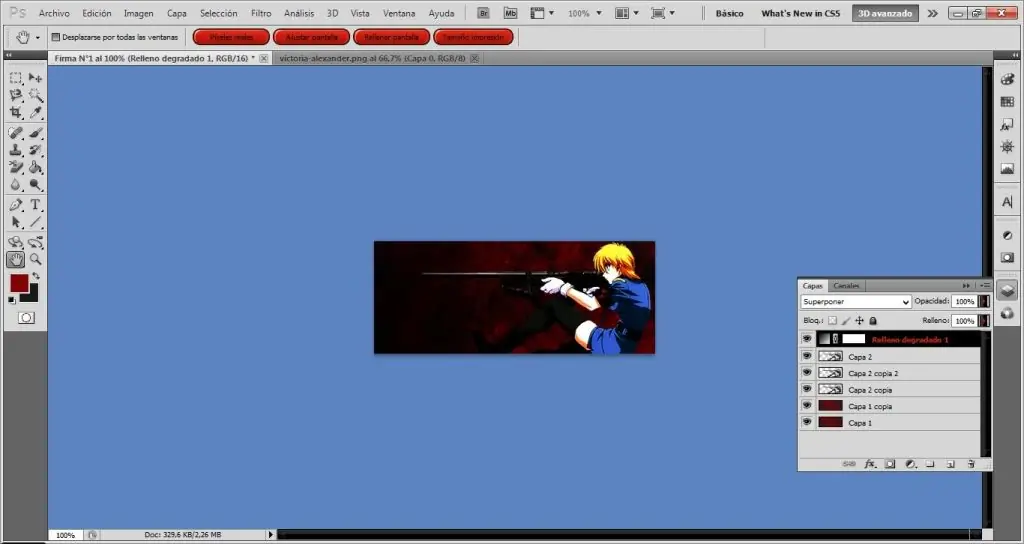Add a layer mask from panel footer

pyautogui.click(x=889, y=464)
